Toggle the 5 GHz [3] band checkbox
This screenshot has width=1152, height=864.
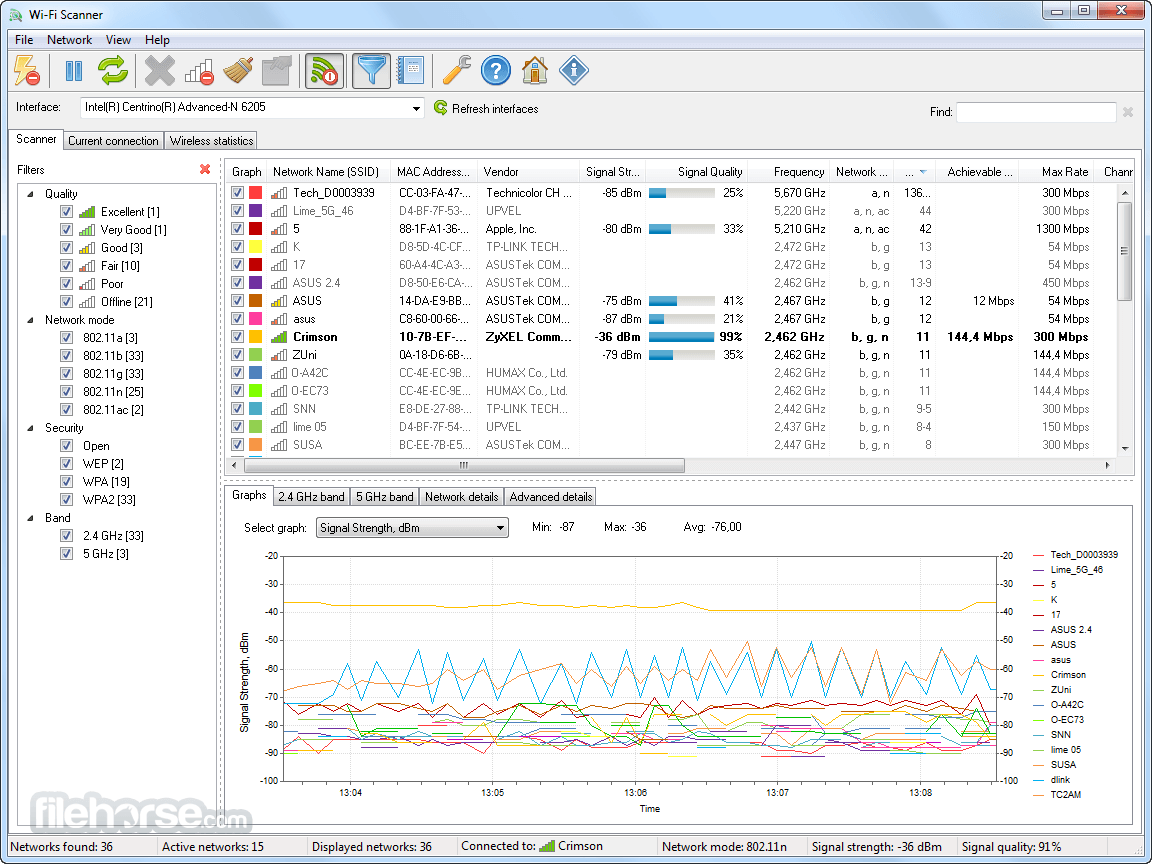point(66,554)
